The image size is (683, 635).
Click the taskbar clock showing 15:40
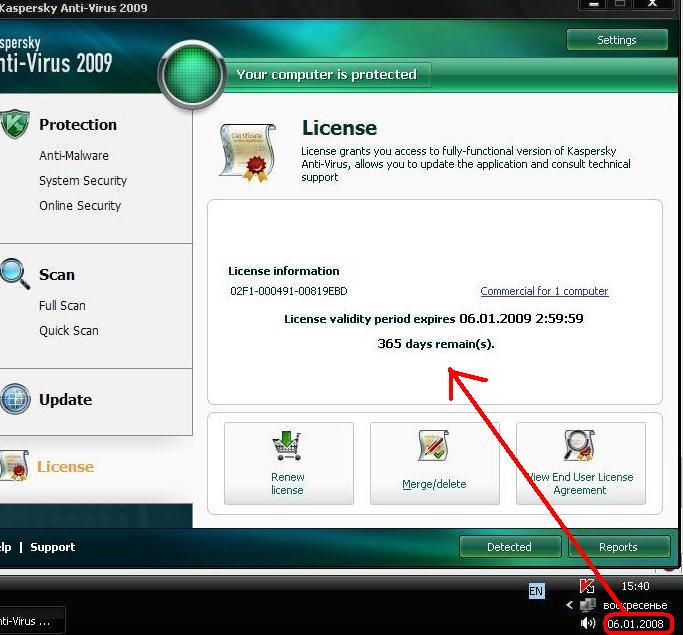point(635,586)
